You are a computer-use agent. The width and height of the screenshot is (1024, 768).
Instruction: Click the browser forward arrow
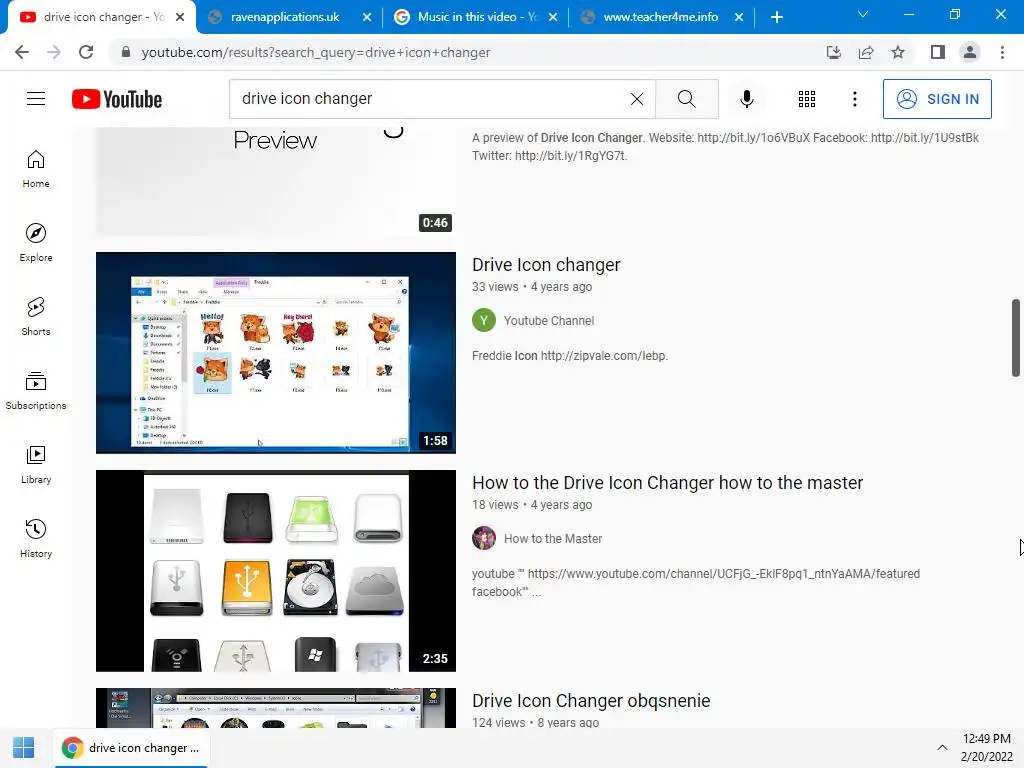coord(54,52)
